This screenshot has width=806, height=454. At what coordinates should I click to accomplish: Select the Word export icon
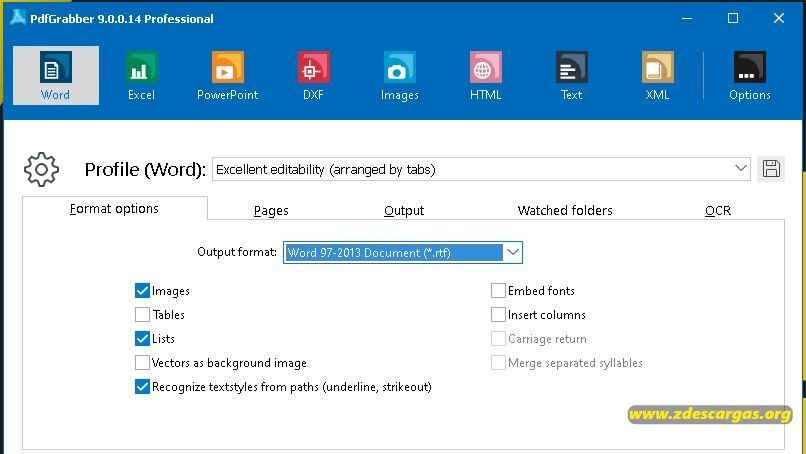point(56,75)
